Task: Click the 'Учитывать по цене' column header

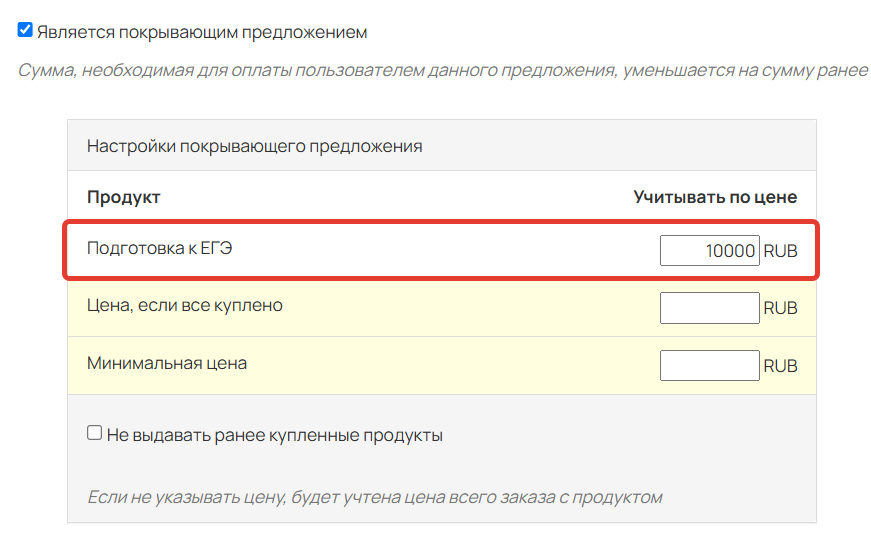Action: pyautogui.click(x=715, y=197)
